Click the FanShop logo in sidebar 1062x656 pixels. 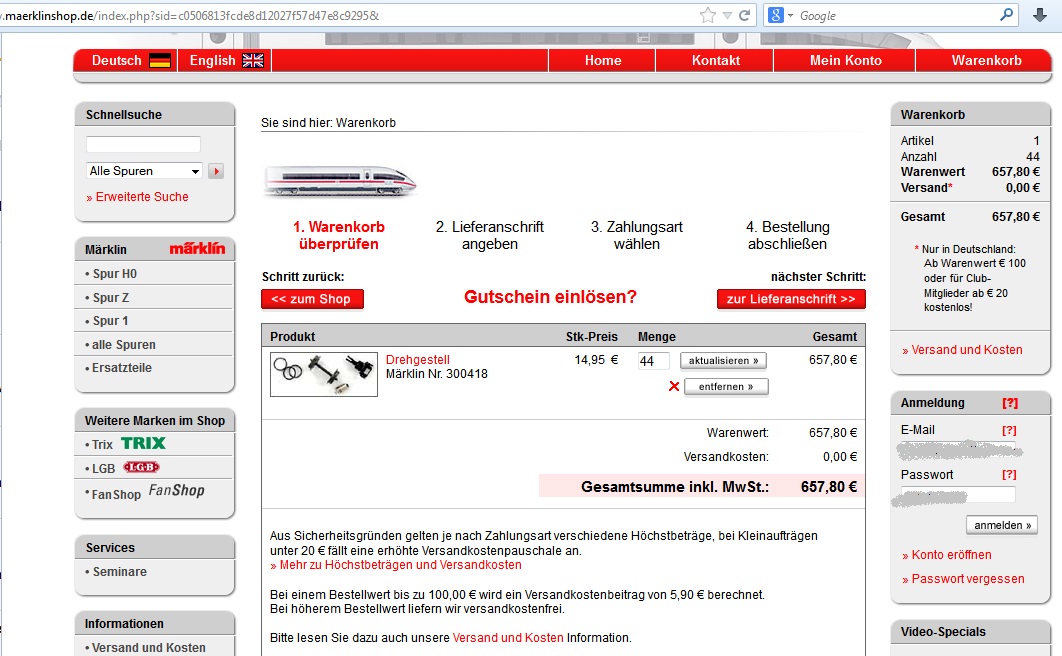coord(176,491)
